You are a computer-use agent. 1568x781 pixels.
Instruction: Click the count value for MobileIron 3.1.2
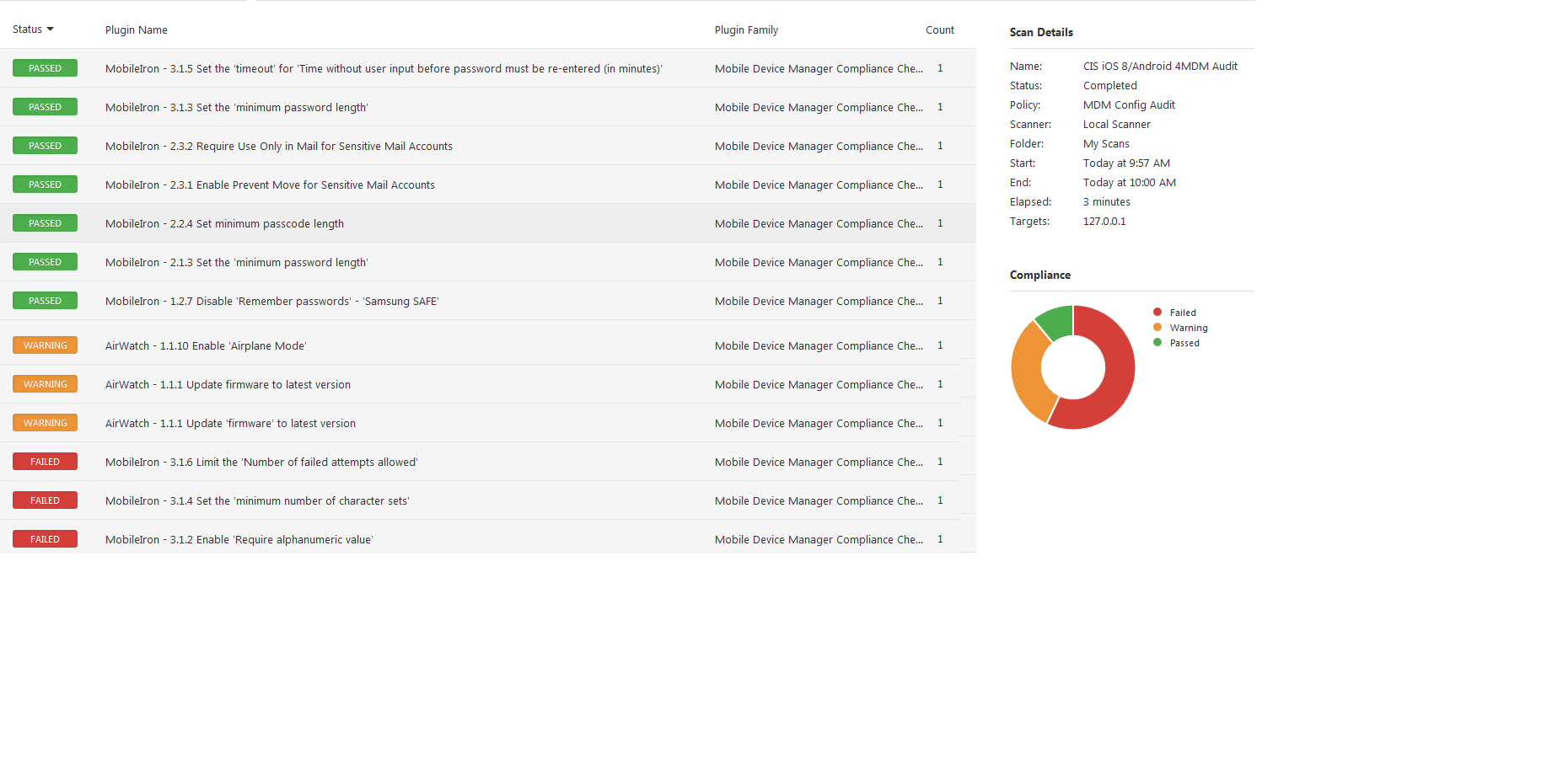(x=940, y=539)
